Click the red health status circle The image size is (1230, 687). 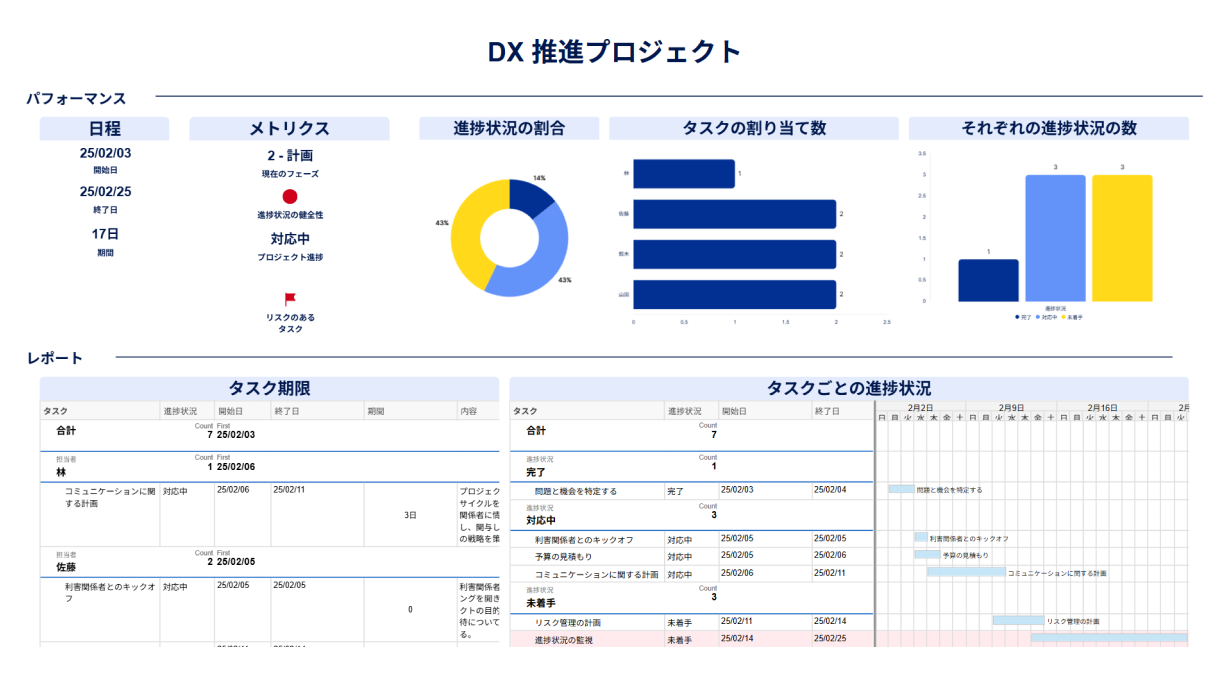[290, 197]
